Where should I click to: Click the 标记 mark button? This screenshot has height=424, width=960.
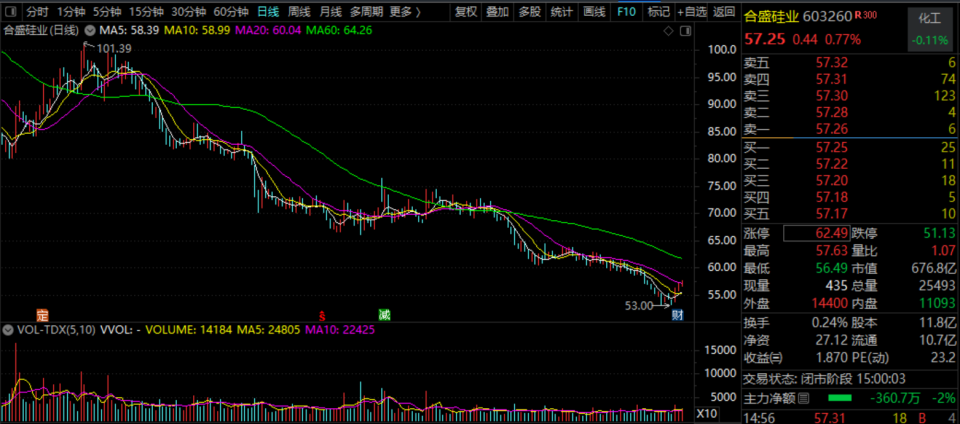(659, 11)
